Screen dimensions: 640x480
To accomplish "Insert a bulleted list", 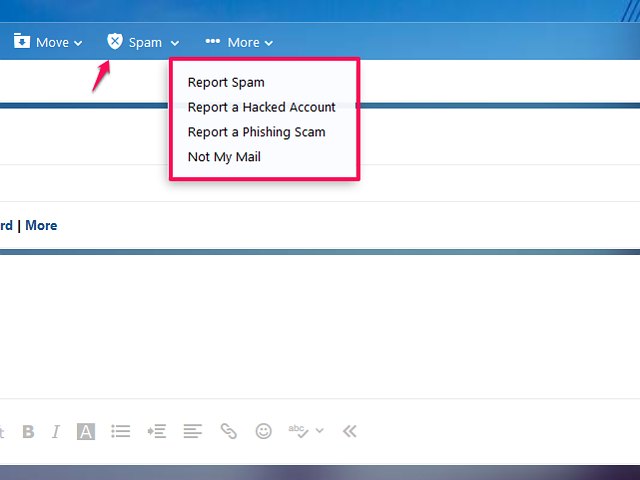I will 121,432.
